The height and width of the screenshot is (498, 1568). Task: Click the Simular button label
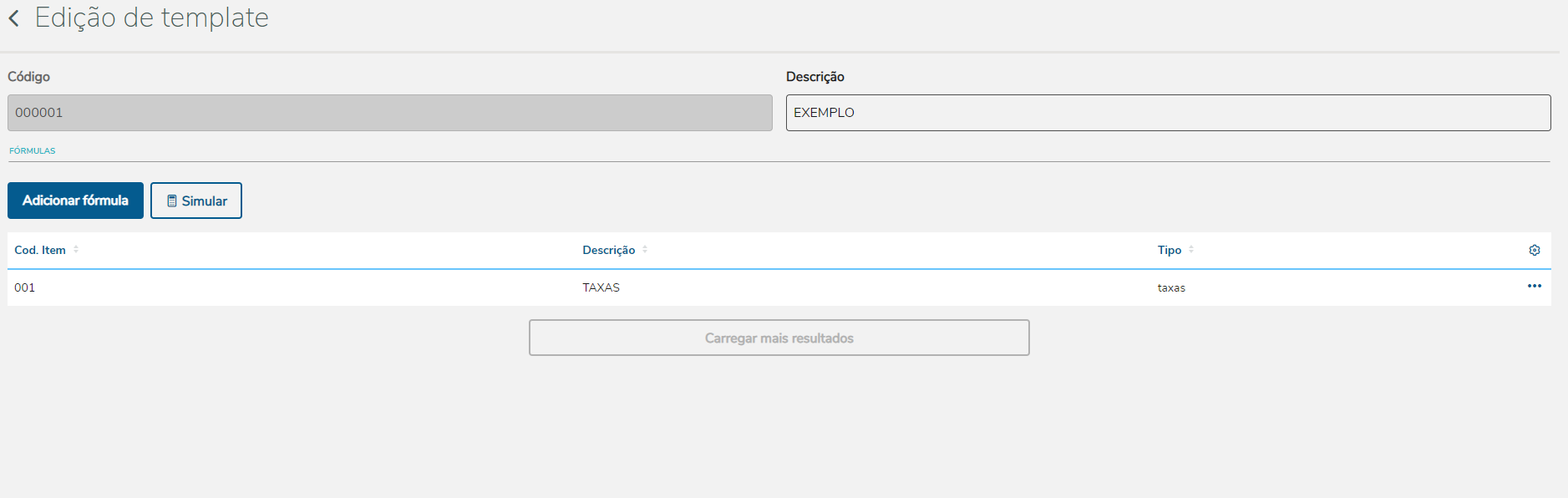(205, 201)
